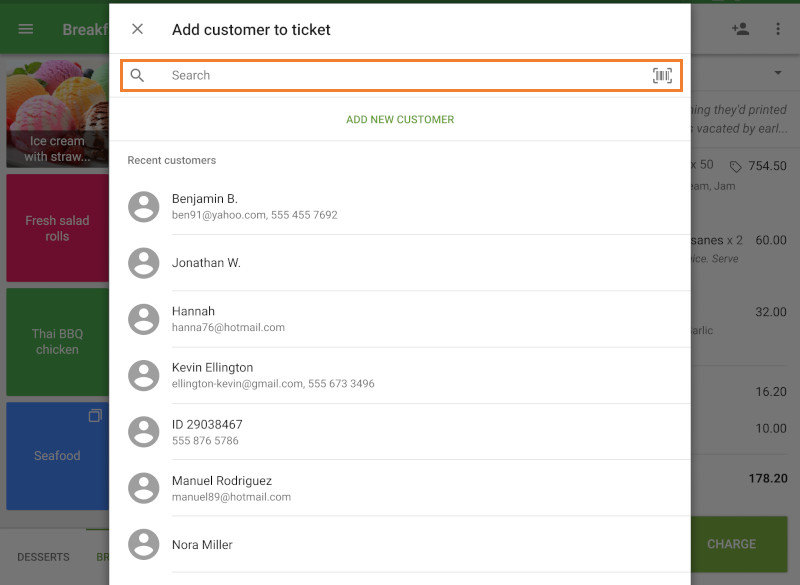Expand the ticket options dropdown arrow
Viewport: 800px width, 585px height.
point(778,74)
